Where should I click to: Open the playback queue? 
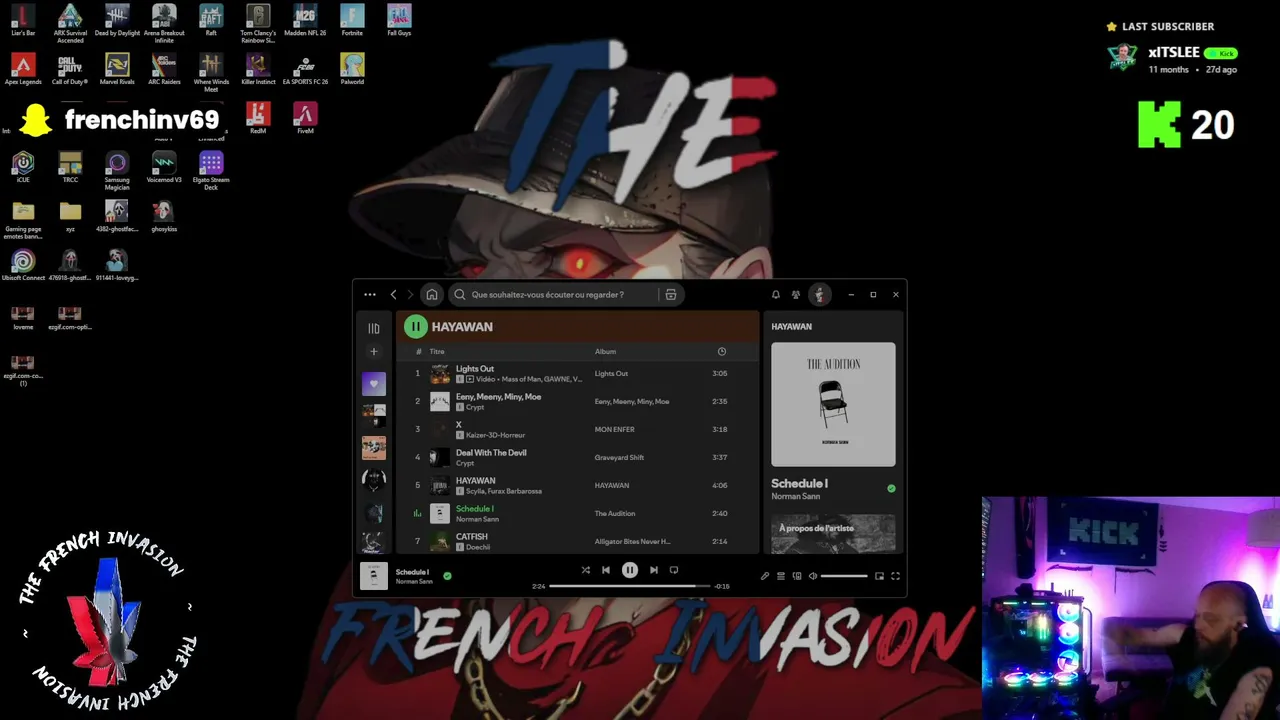coord(781,576)
